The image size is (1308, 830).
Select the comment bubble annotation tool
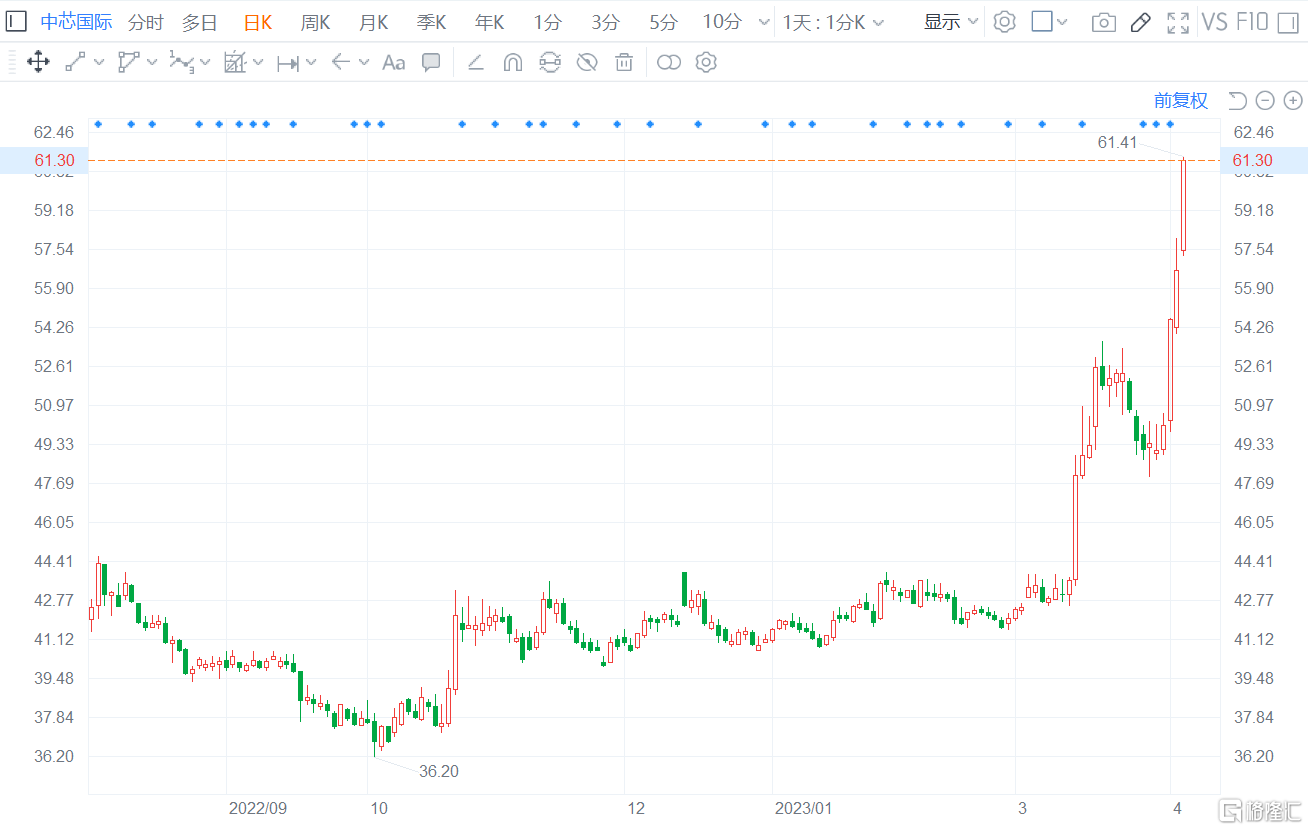click(x=431, y=63)
